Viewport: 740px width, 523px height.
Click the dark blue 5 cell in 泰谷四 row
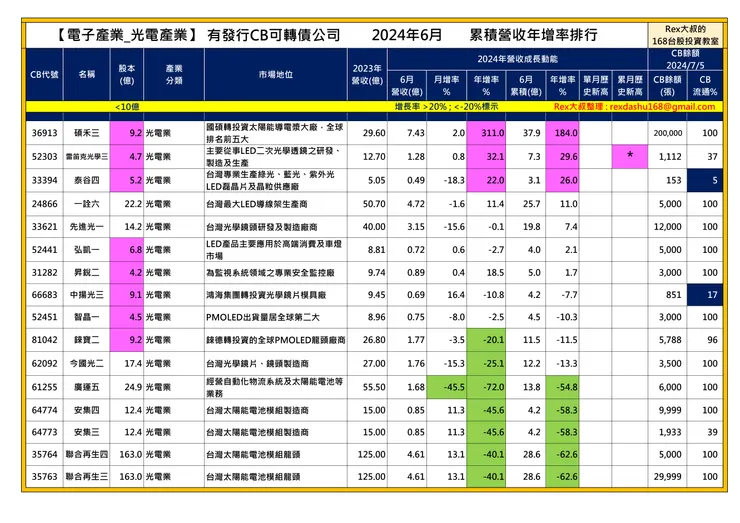click(705, 180)
